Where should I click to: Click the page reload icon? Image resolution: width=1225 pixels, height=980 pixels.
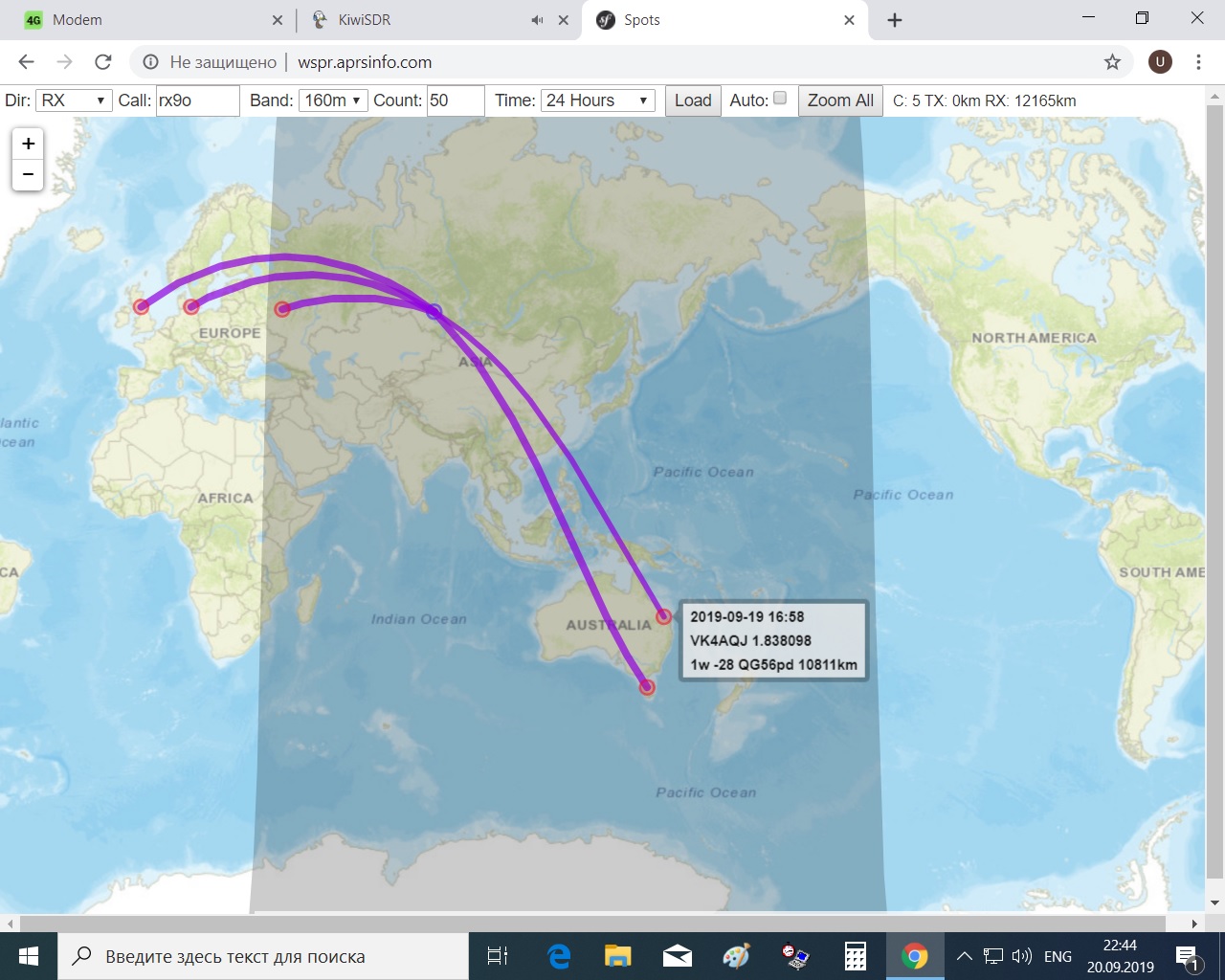(x=103, y=61)
